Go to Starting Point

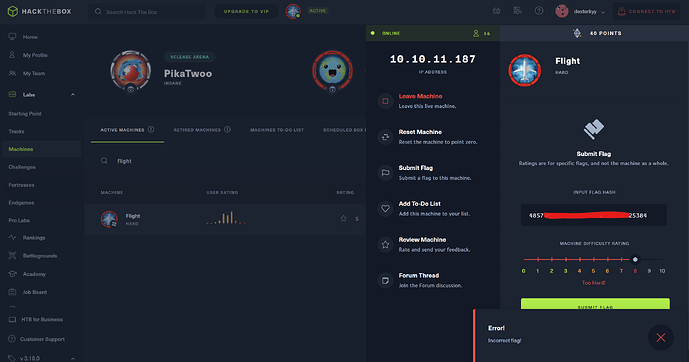coord(25,113)
